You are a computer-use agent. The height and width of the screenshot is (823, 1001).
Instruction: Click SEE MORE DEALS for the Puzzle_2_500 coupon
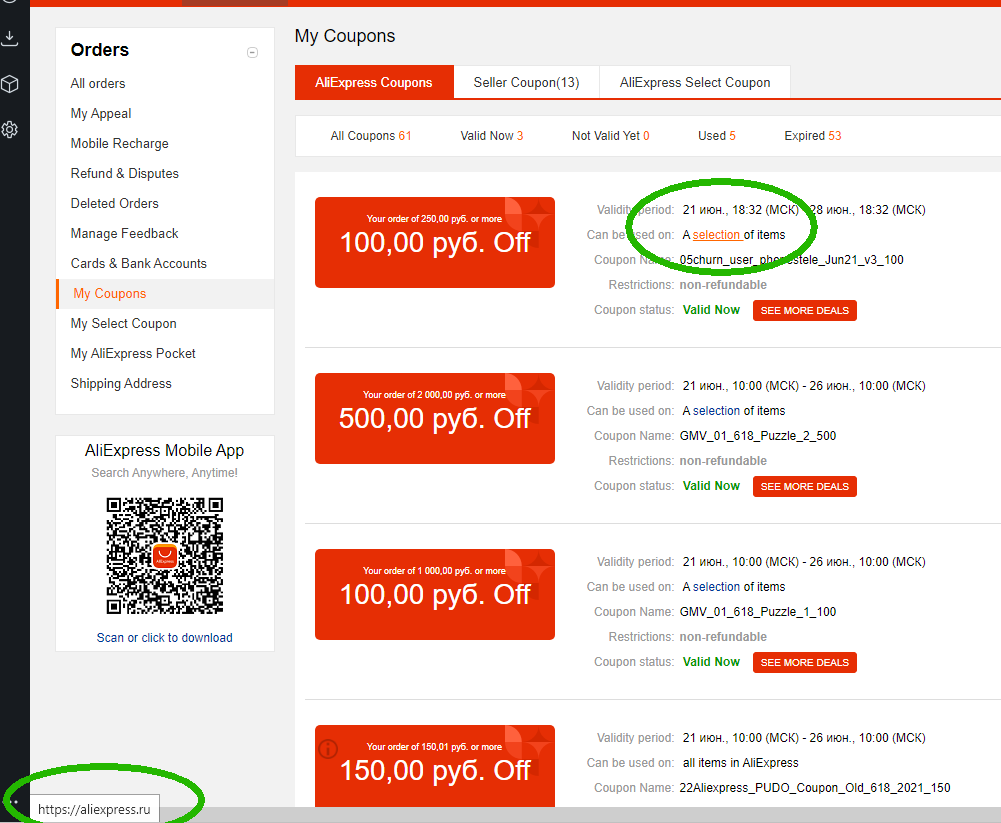[x=804, y=487]
